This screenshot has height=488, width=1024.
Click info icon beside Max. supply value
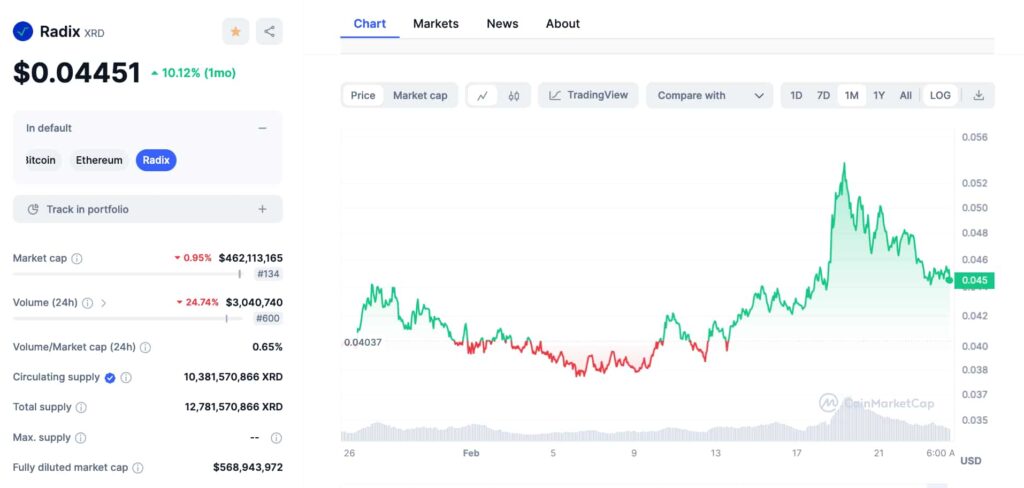click(x=276, y=438)
